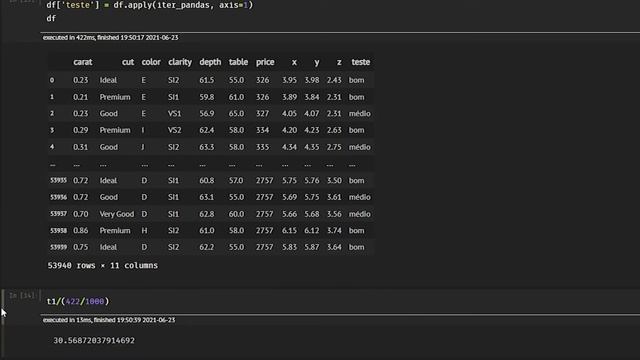Select the 'price' column header

265,62
